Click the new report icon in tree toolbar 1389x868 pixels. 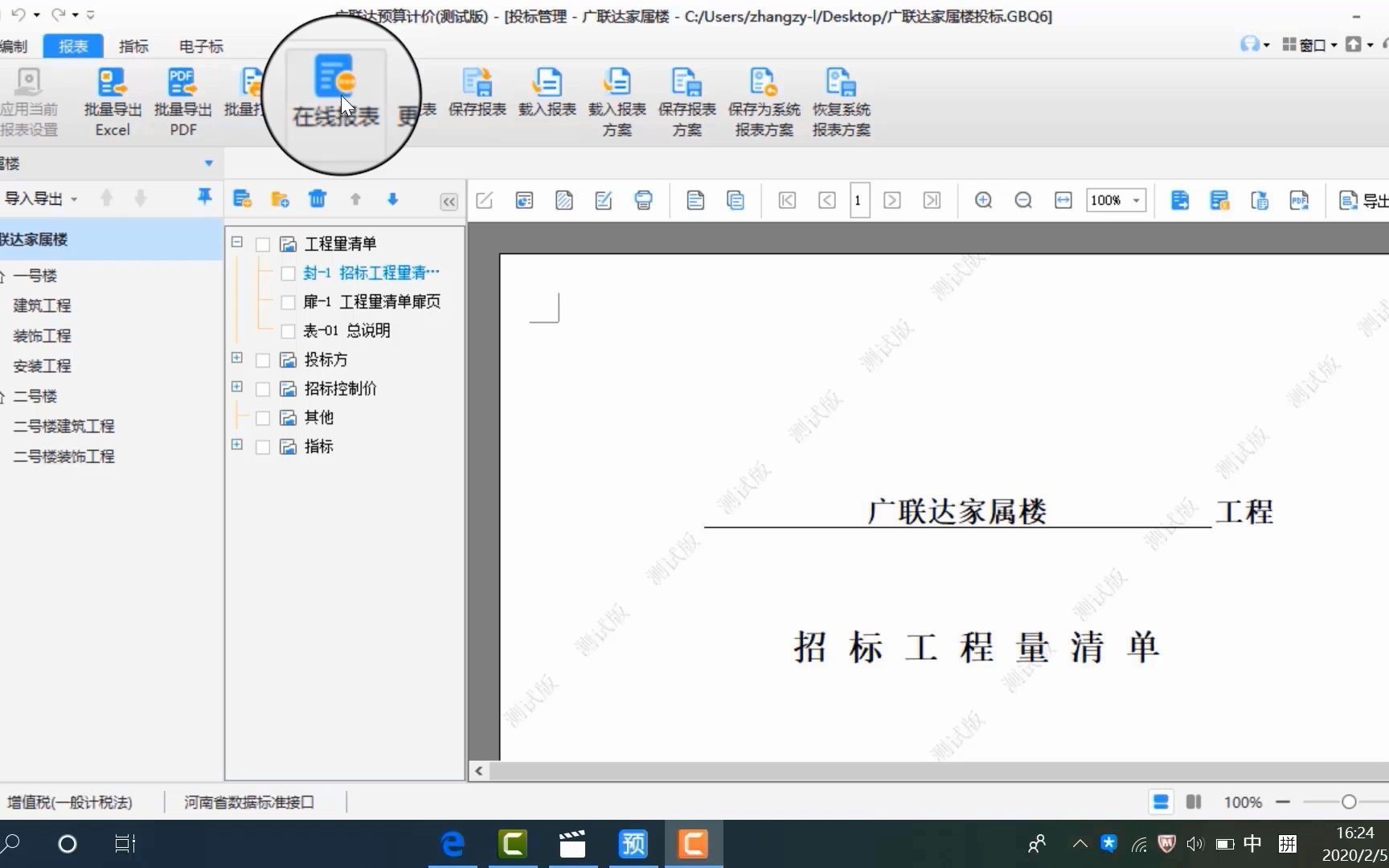(x=242, y=199)
